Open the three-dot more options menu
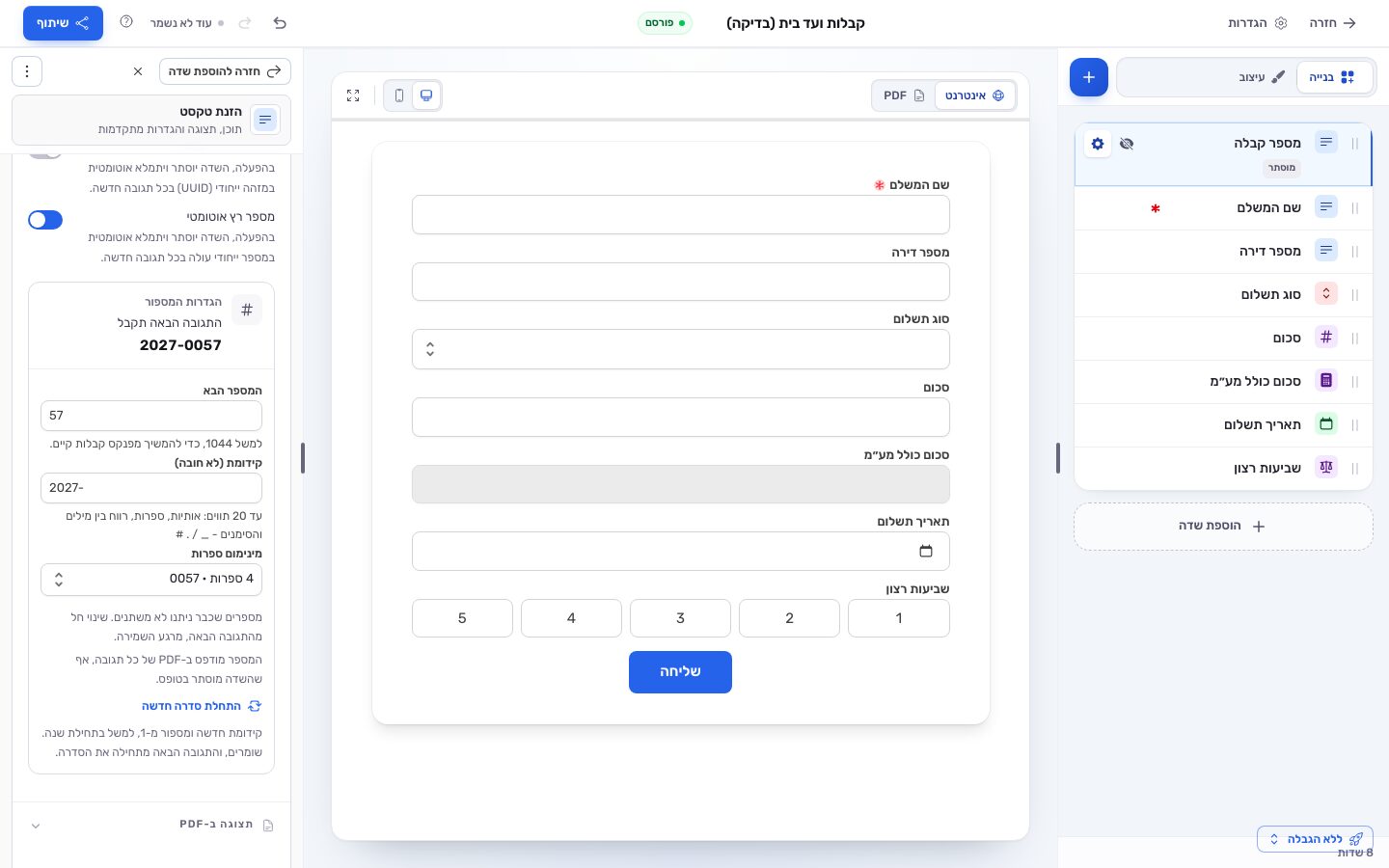Viewport: 1389px width, 868px height. (27, 71)
